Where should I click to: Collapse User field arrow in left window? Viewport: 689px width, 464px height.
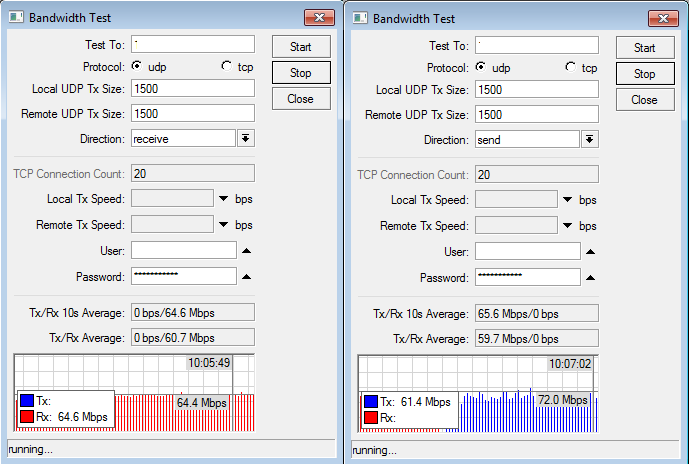(247, 250)
